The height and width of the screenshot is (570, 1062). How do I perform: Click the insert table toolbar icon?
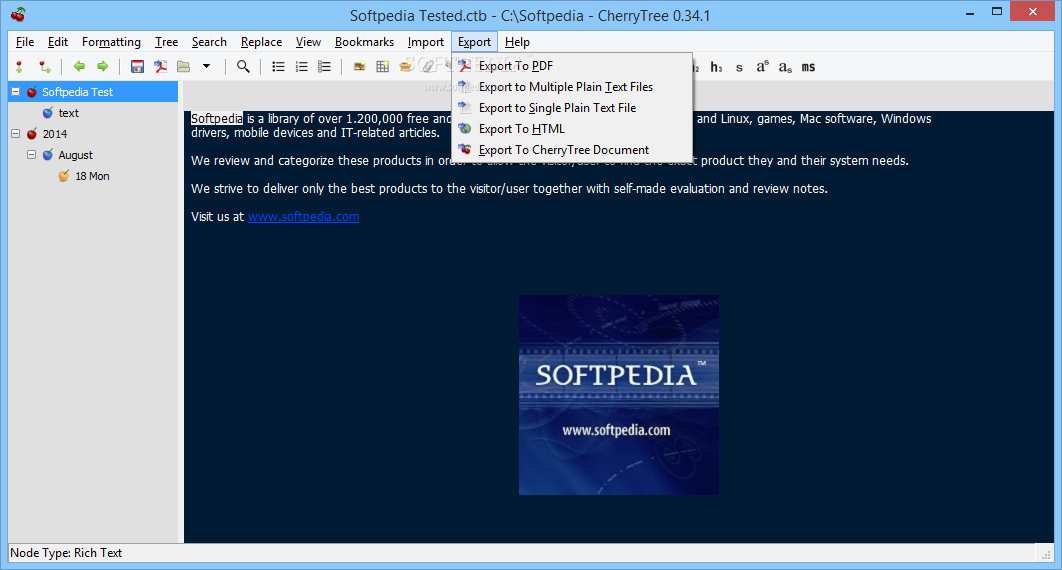[383, 66]
